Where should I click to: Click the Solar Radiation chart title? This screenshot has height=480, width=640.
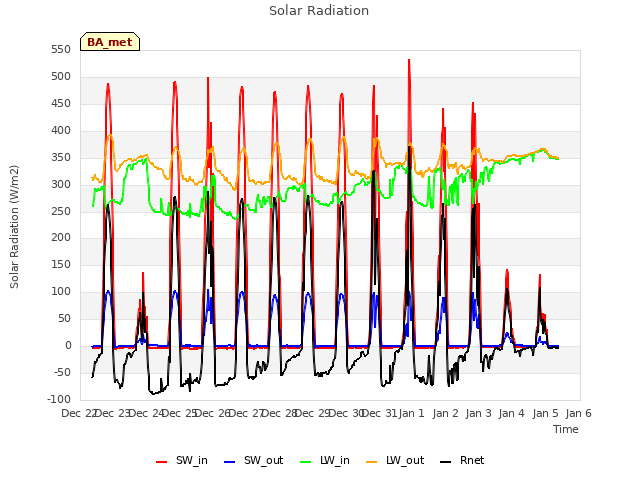click(319, 11)
